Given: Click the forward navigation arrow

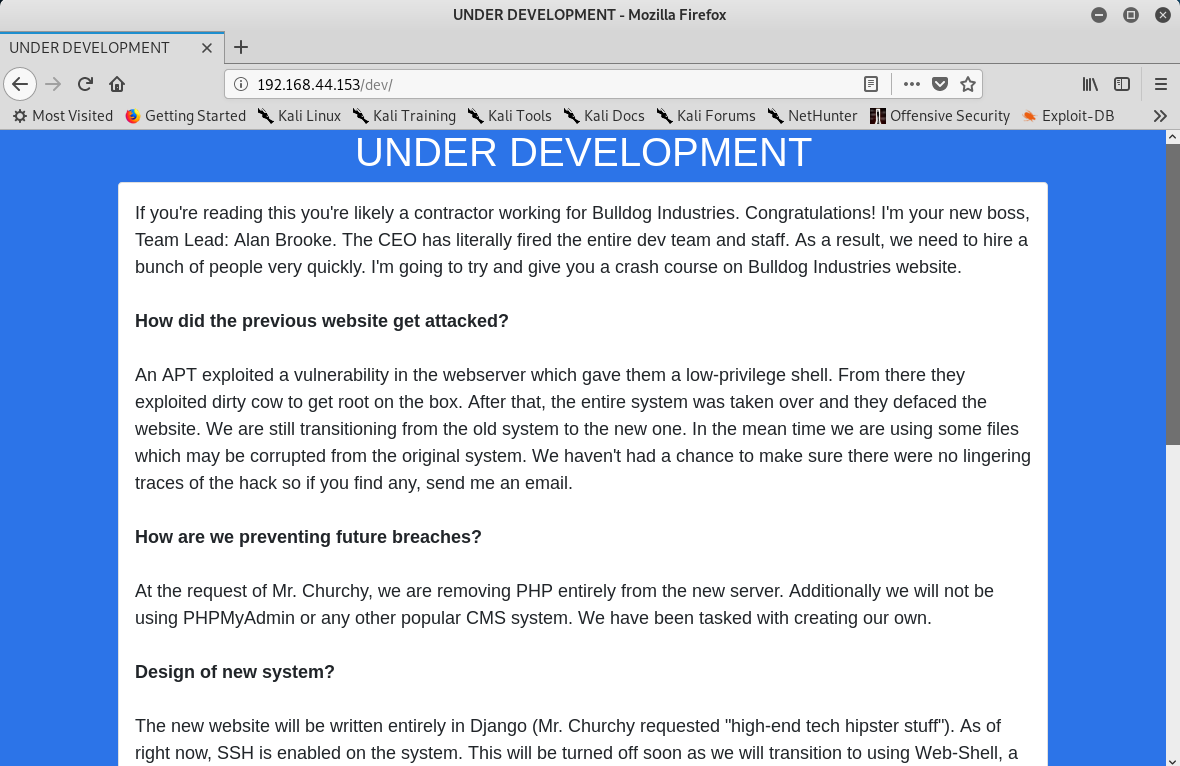Looking at the screenshot, I should tap(53, 84).
